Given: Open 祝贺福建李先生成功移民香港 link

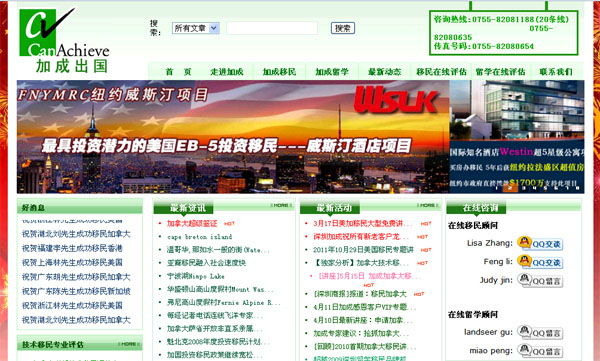Looking at the screenshot, I should click(x=72, y=248).
